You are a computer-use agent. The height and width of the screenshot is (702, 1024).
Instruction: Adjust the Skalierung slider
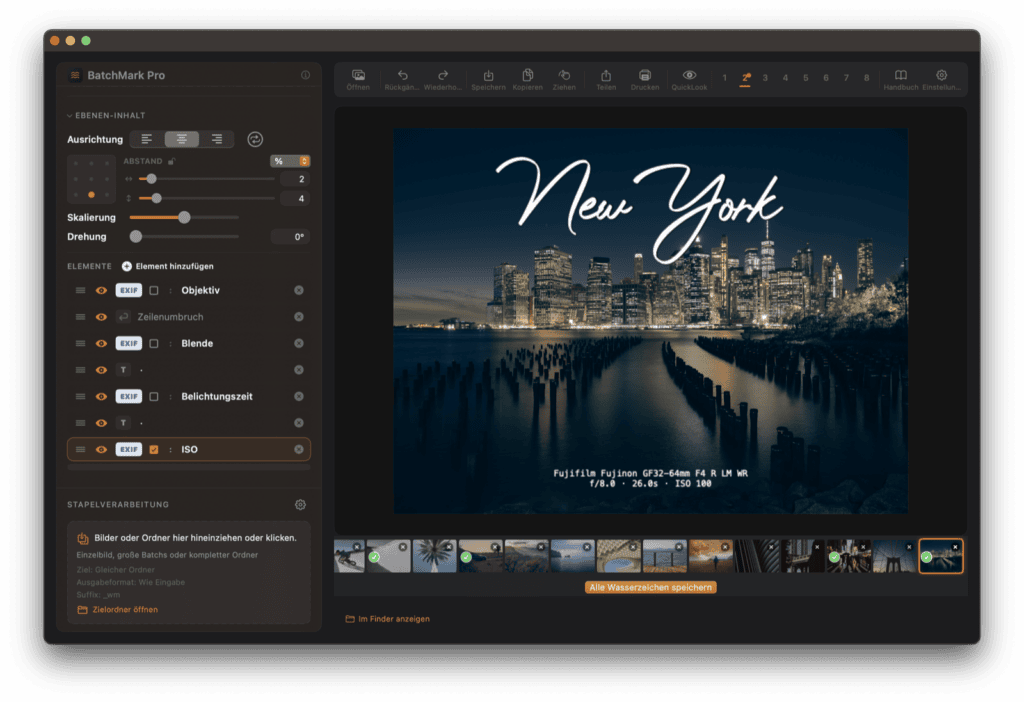pos(184,217)
